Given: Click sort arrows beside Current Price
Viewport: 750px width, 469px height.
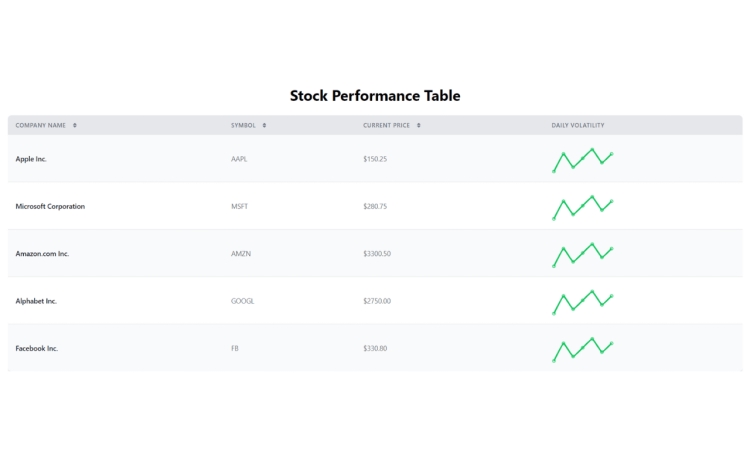Looking at the screenshot, I should click(x=419, y=125).
